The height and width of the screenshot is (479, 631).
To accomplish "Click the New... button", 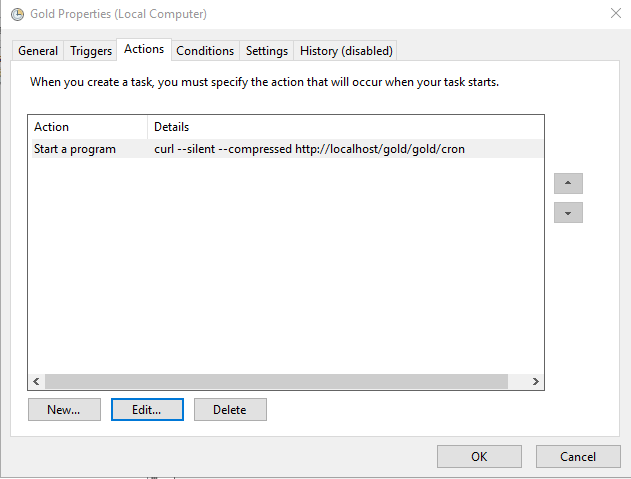I will click(64, 409).
